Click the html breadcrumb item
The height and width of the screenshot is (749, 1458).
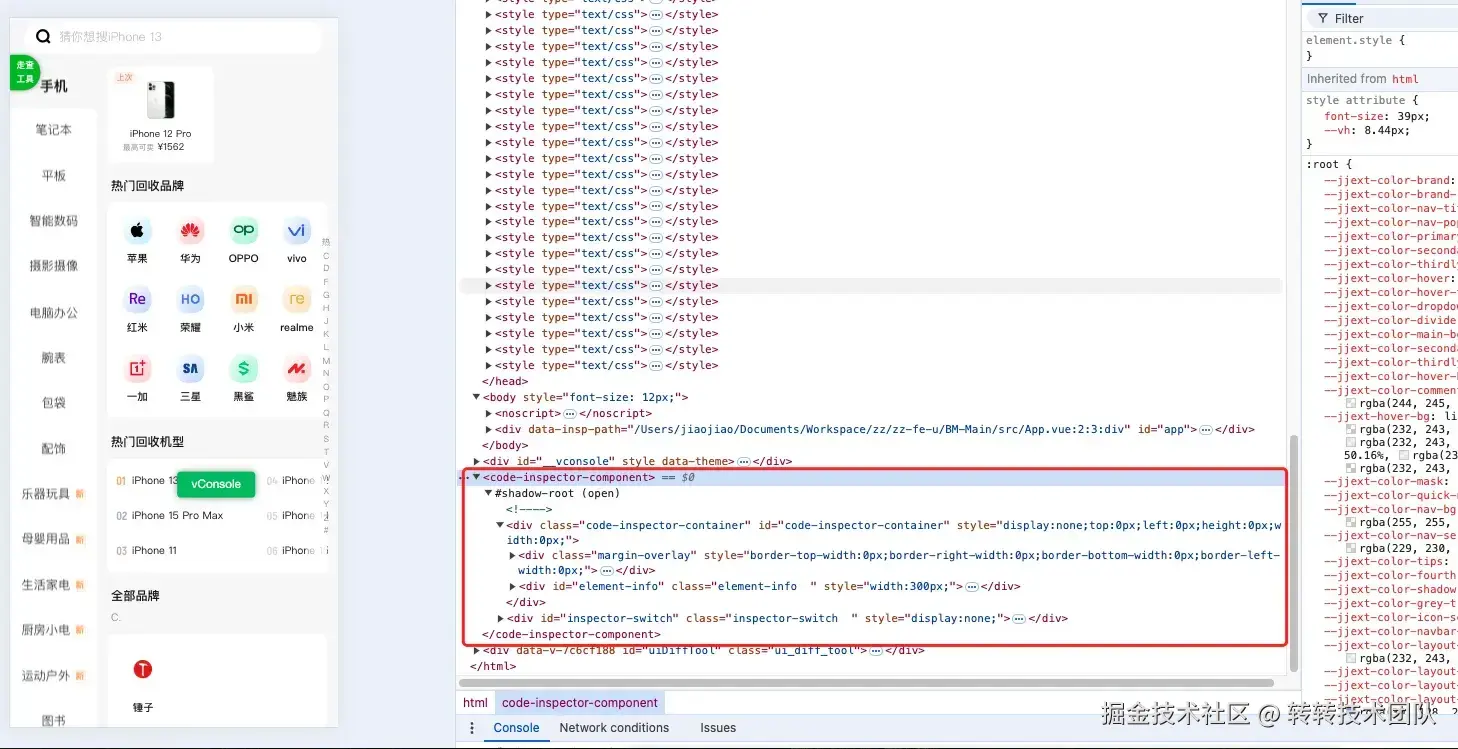[x=475, y=703]
